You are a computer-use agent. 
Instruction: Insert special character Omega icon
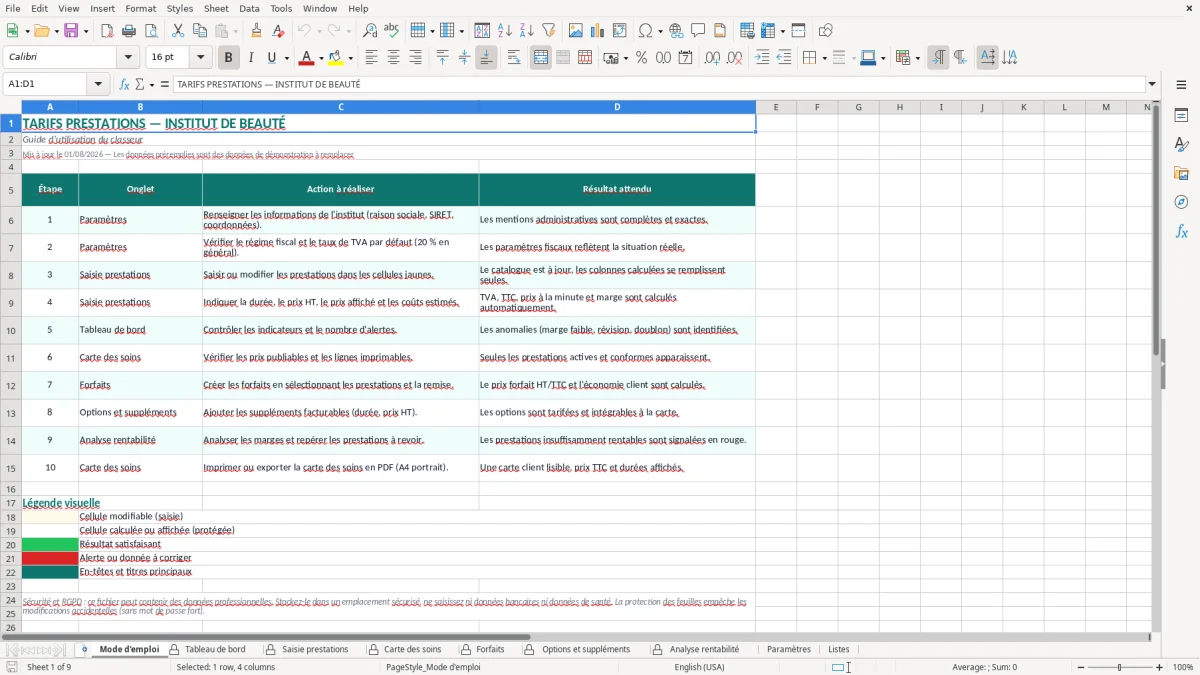pos(645,31)
